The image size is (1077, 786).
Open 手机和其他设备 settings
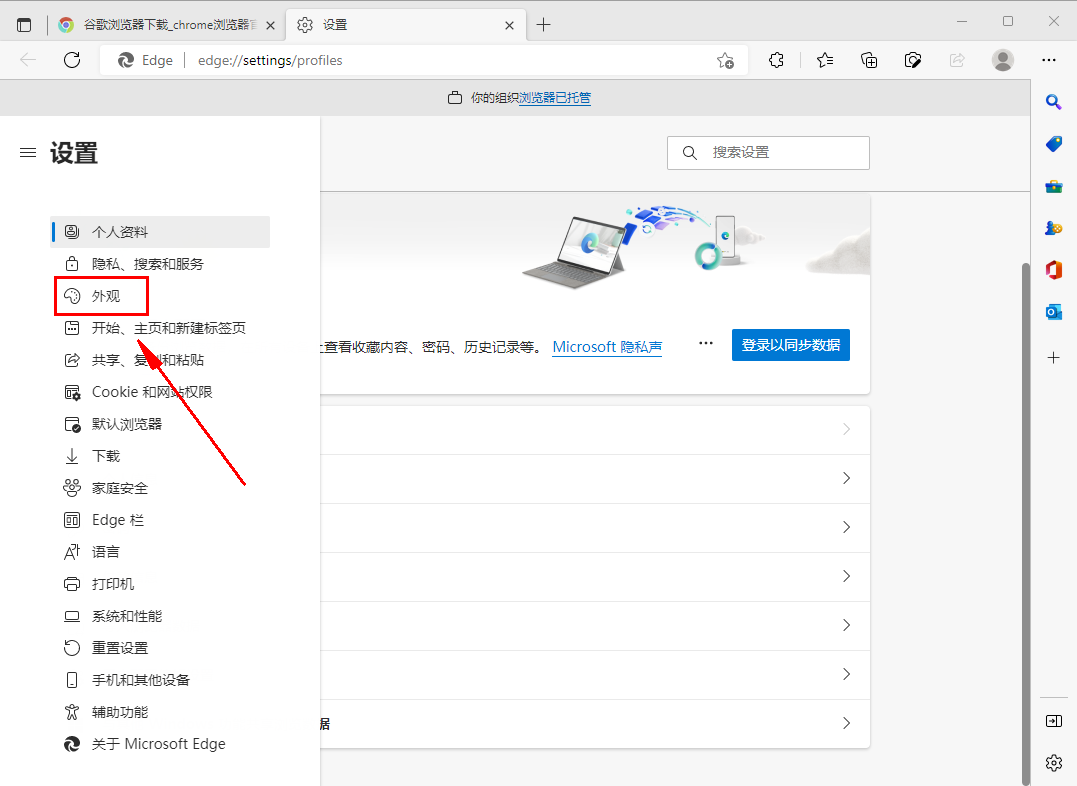[161, 680]
